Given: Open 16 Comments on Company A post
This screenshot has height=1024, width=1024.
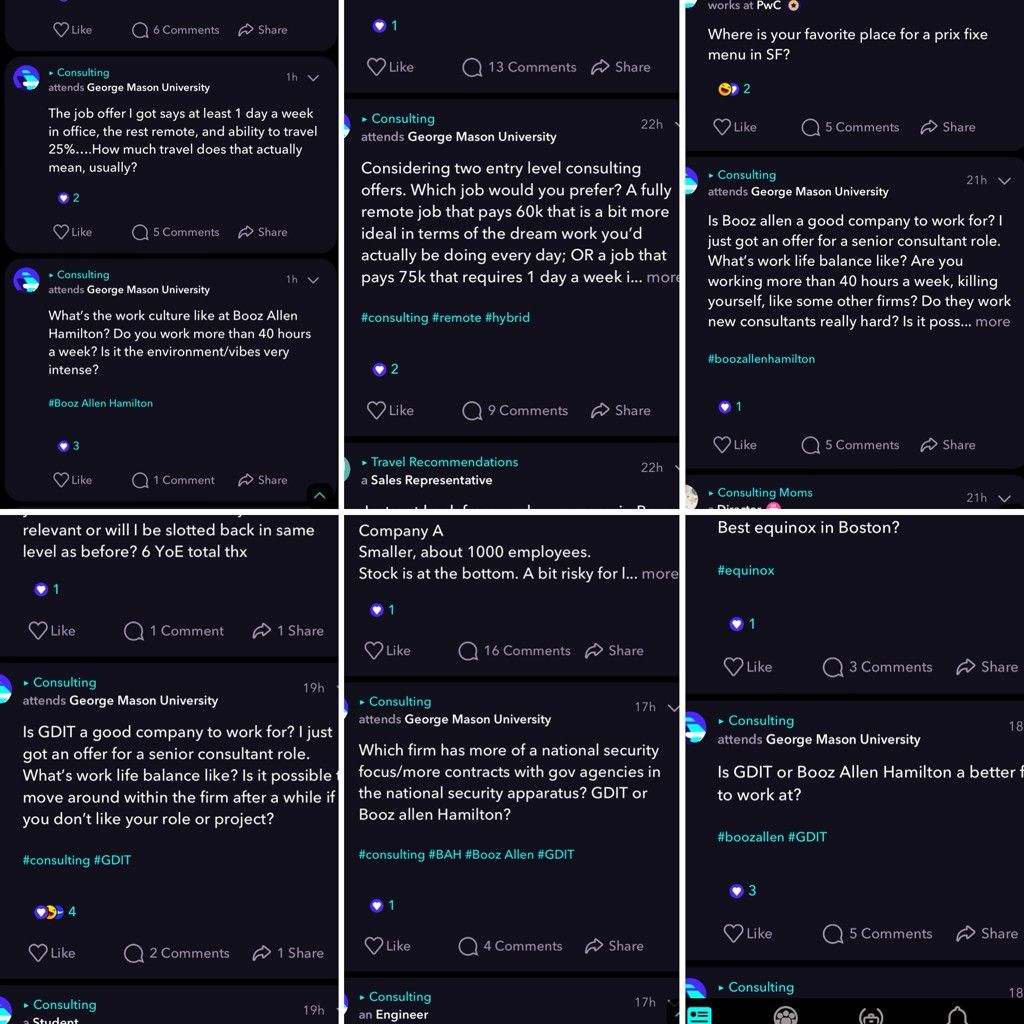Looking at the screenshot, I should pyautogui.click(x=514, y=650).
